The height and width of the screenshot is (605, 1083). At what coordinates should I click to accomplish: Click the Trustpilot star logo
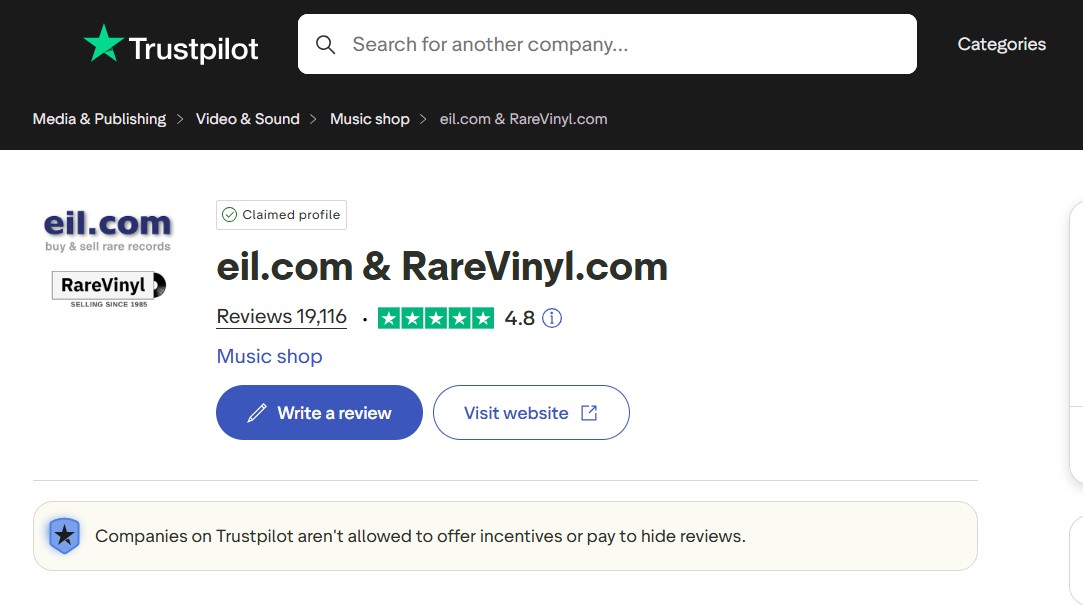[103, 45]
